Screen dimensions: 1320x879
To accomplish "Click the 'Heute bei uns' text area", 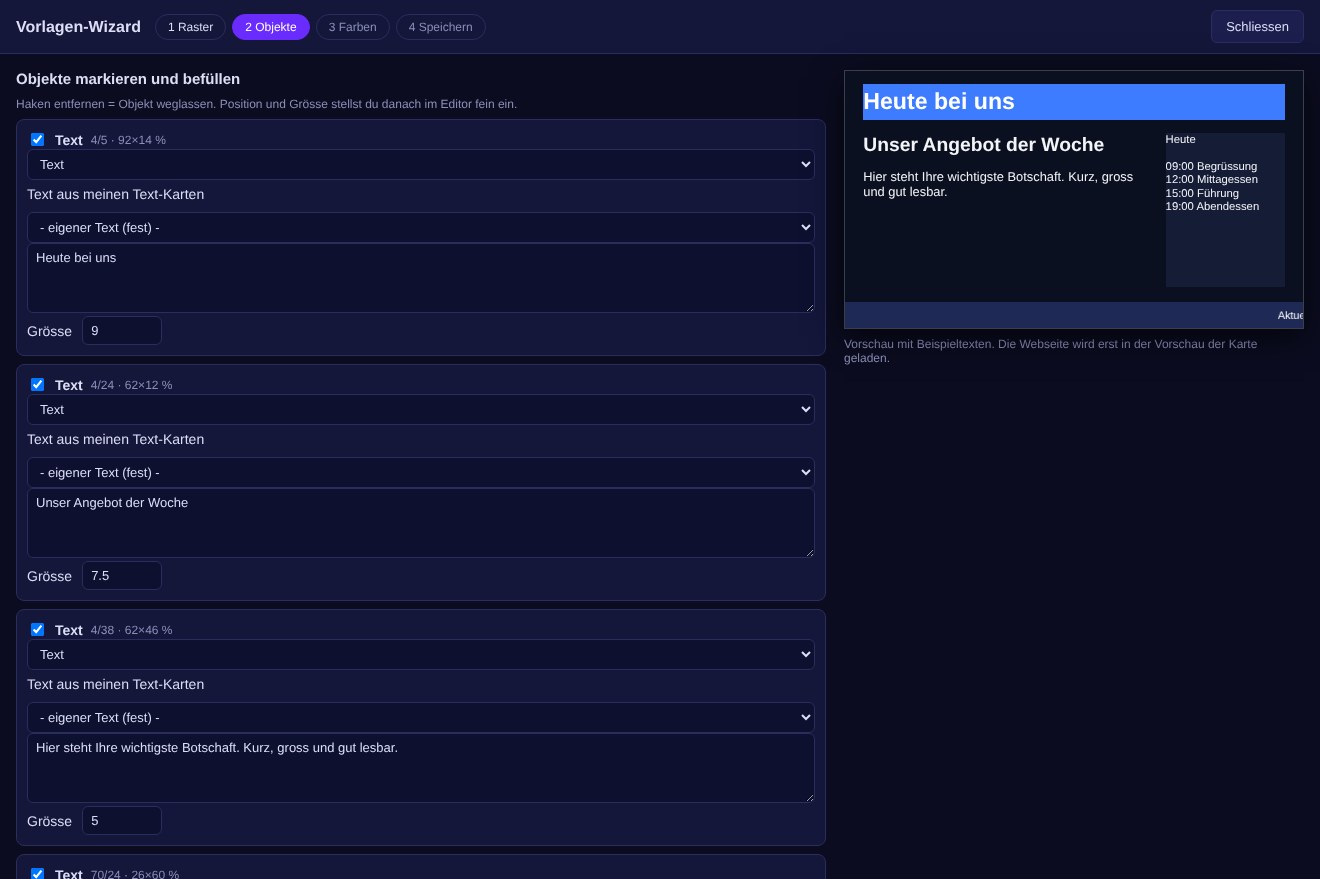I will 421,278.
